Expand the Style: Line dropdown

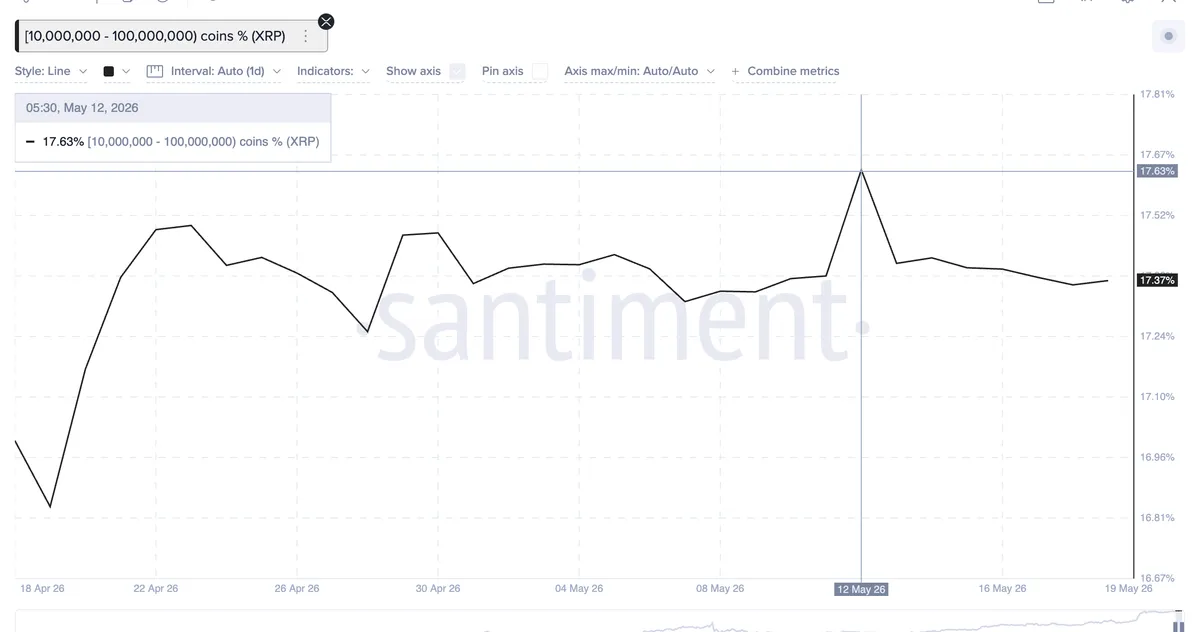51,71
